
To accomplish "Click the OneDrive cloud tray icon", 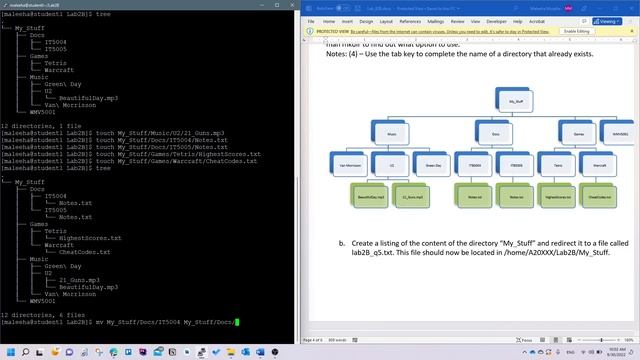I will tap(533, 352).
